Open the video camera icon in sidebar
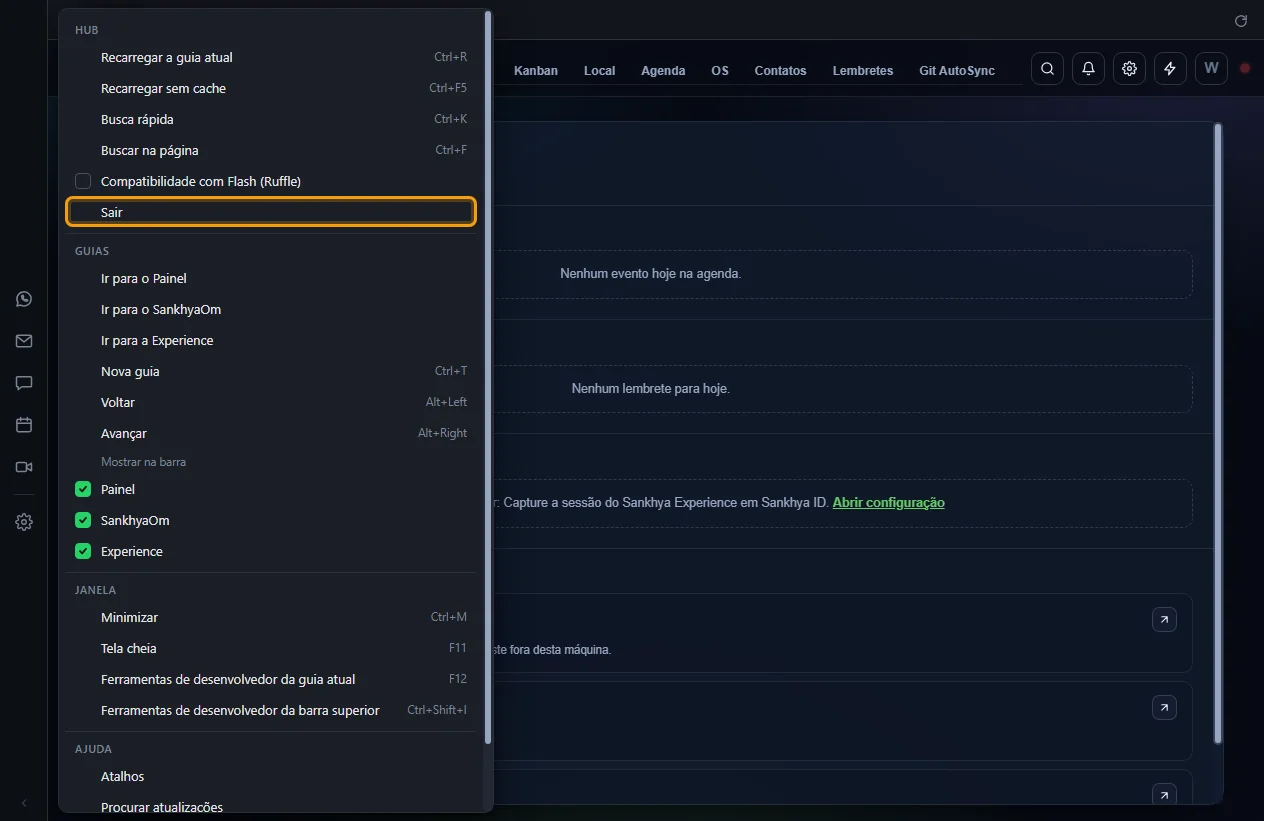This screenshot has width=1264, height=821. pos(24,467)
